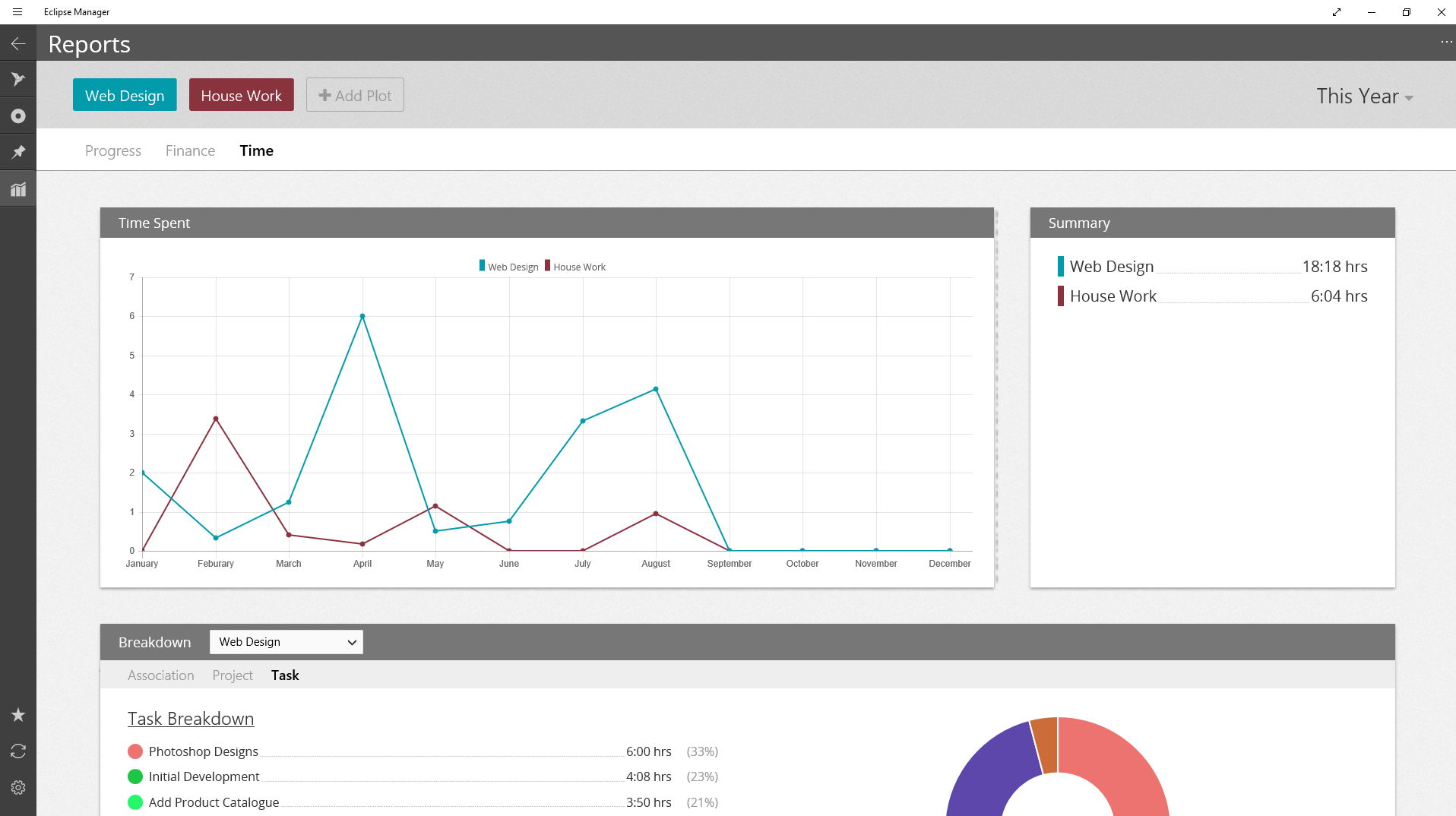Click the sync refresh sidebar icon
Screen dimensions: 1456x816
(x=18, y=751)
